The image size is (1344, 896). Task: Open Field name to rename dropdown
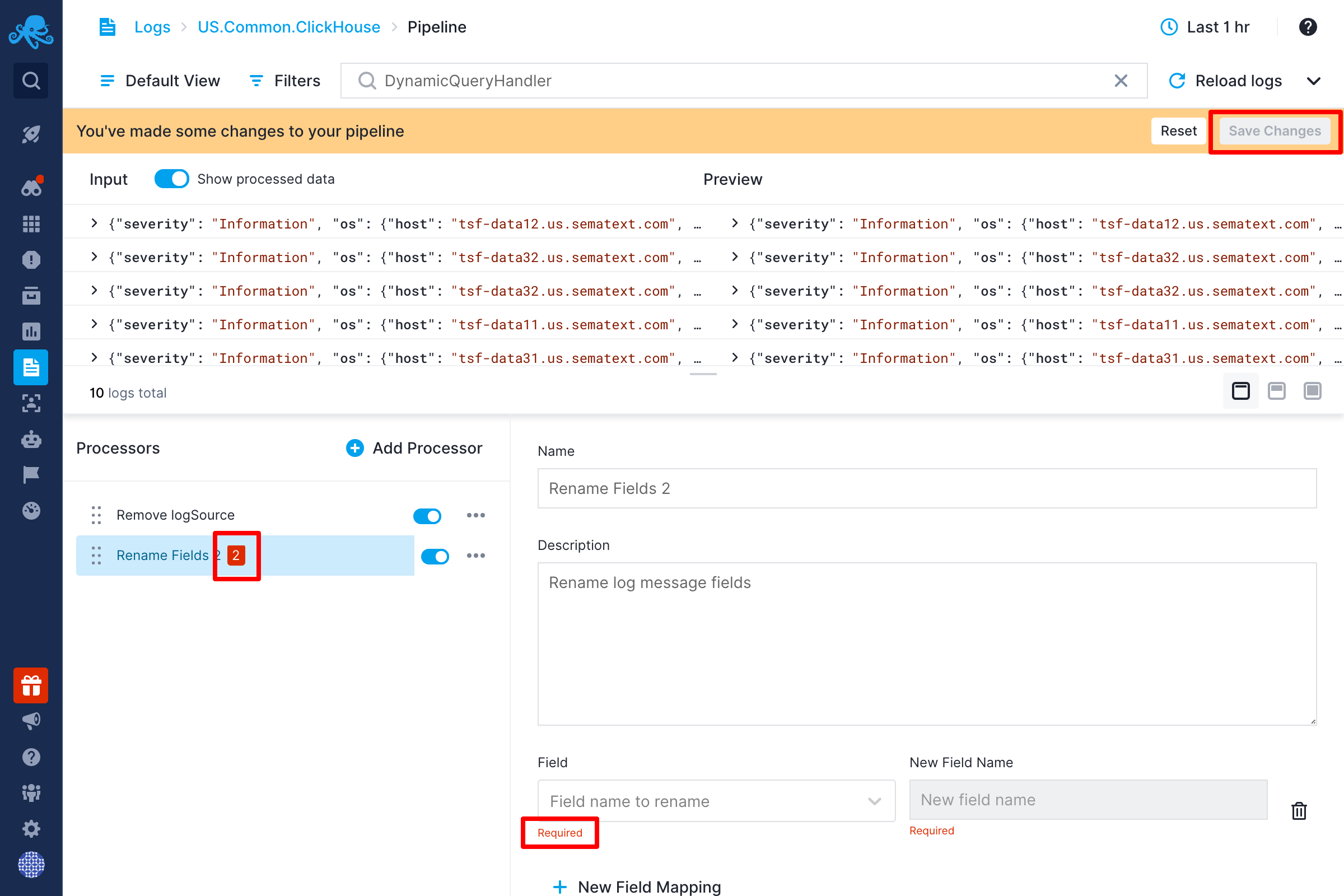[717, 801]
